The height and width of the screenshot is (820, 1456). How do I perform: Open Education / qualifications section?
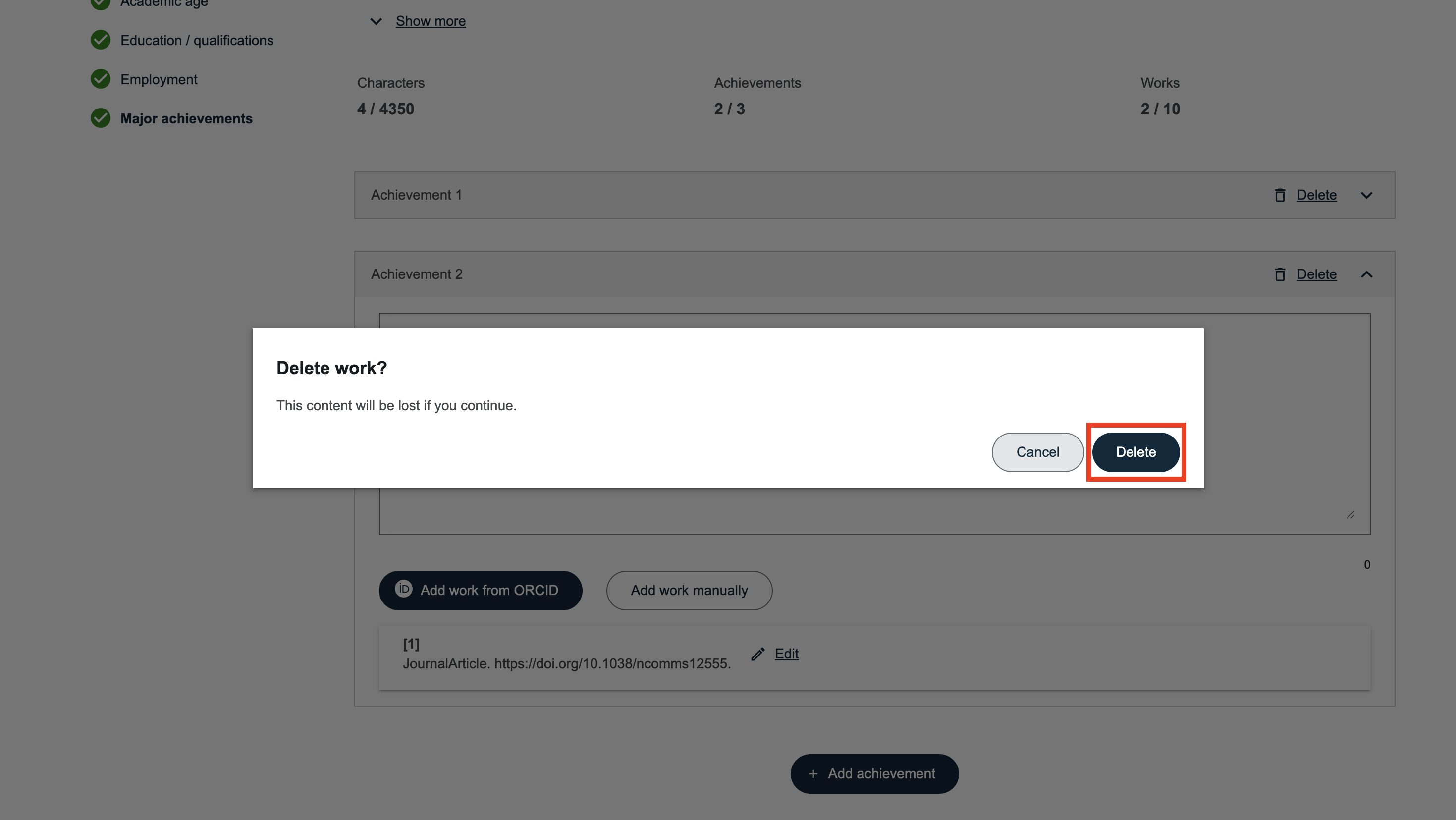(x=197, y=41)
